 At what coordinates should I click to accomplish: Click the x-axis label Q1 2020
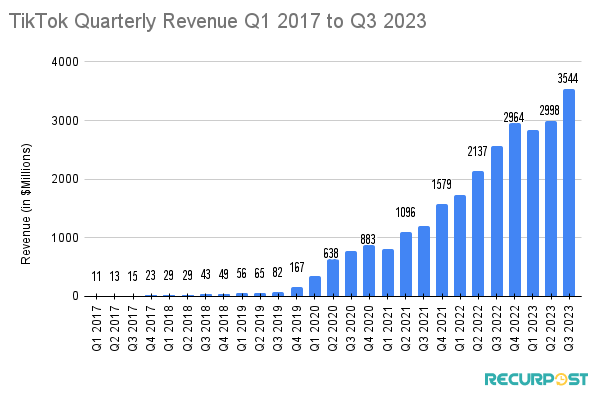pyautogui.click(x=315, y=328)
